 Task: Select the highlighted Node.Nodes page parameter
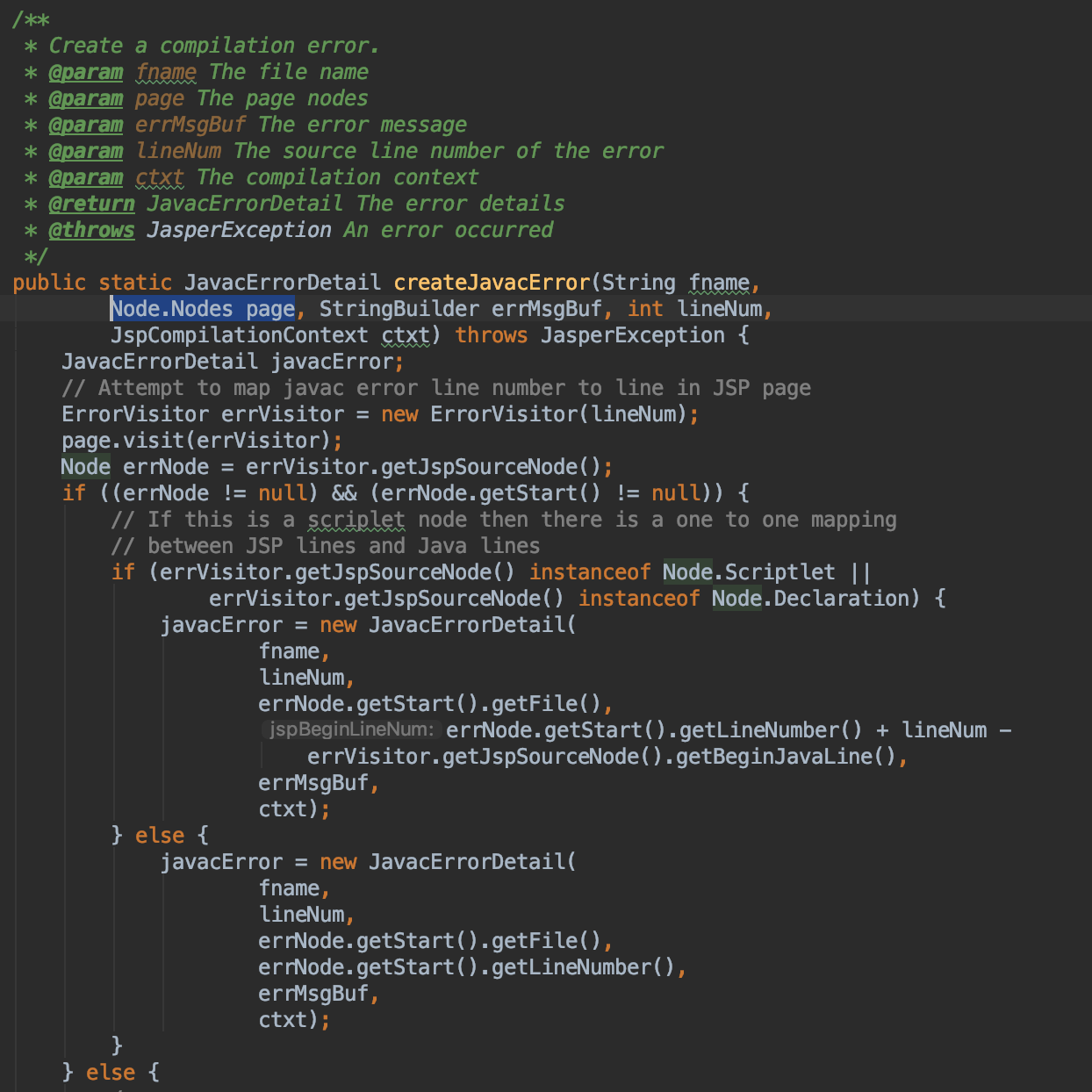click(x=202, y=309)
